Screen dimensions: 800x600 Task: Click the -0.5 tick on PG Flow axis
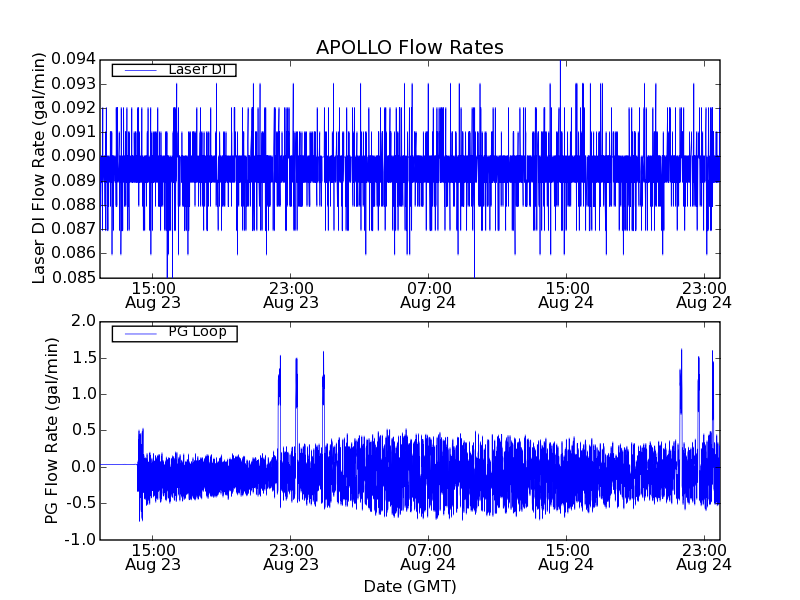[81, 503]
